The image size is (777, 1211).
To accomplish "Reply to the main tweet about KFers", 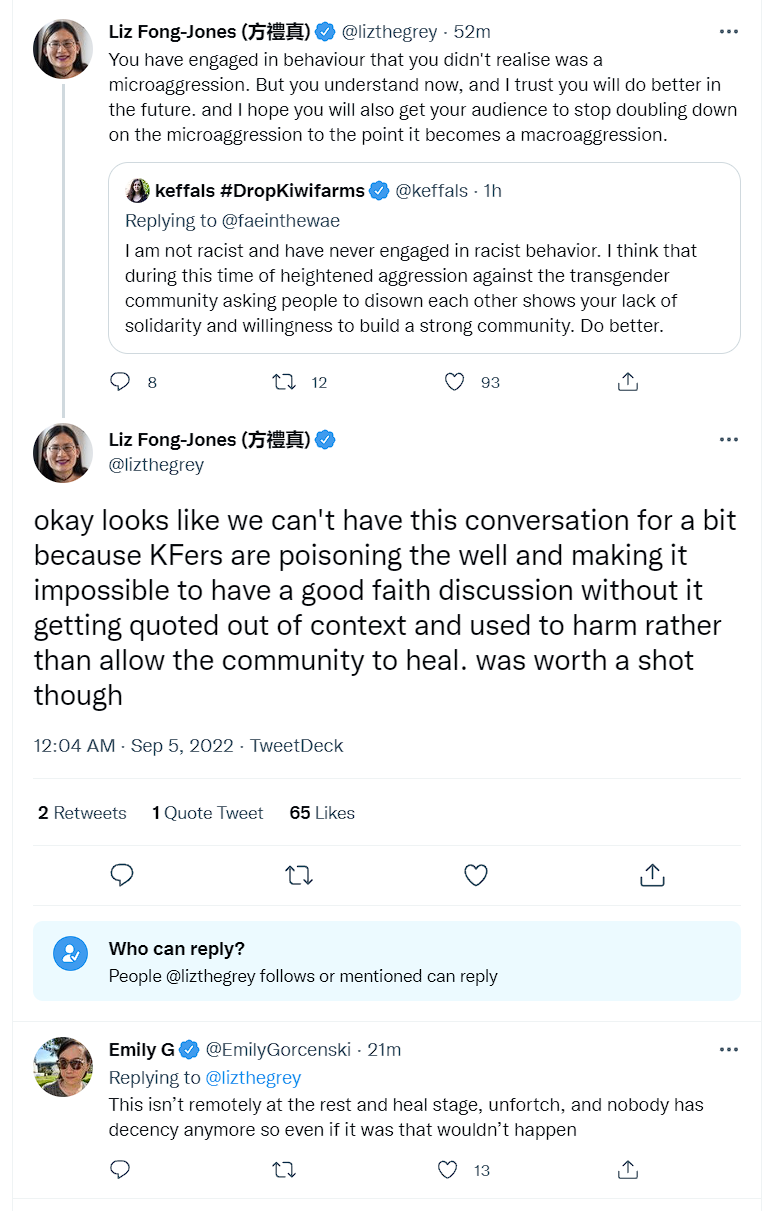I will (x=122, y=875).
